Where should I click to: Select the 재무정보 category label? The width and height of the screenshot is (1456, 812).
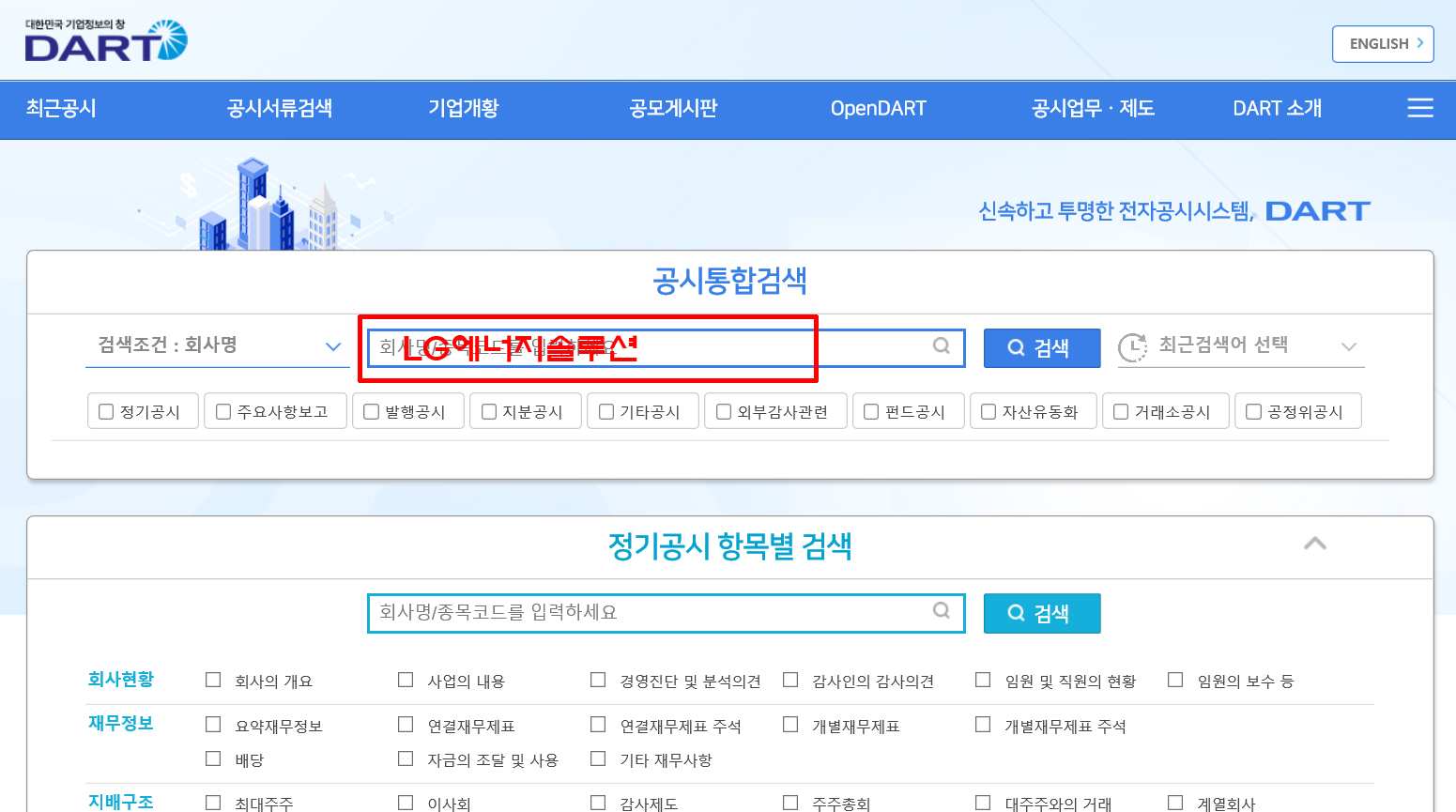click(121, 723)
